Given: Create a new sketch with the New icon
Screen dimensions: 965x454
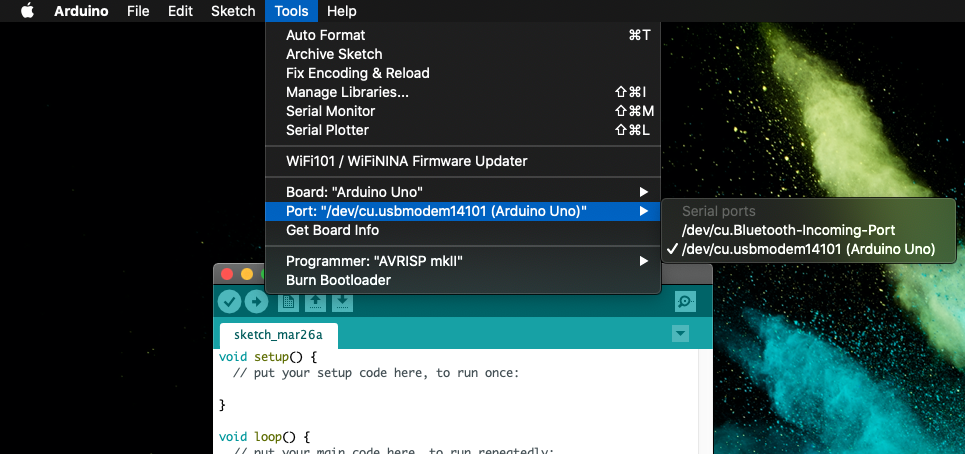Looking at the screenshot, I should [x=288, y=302].
